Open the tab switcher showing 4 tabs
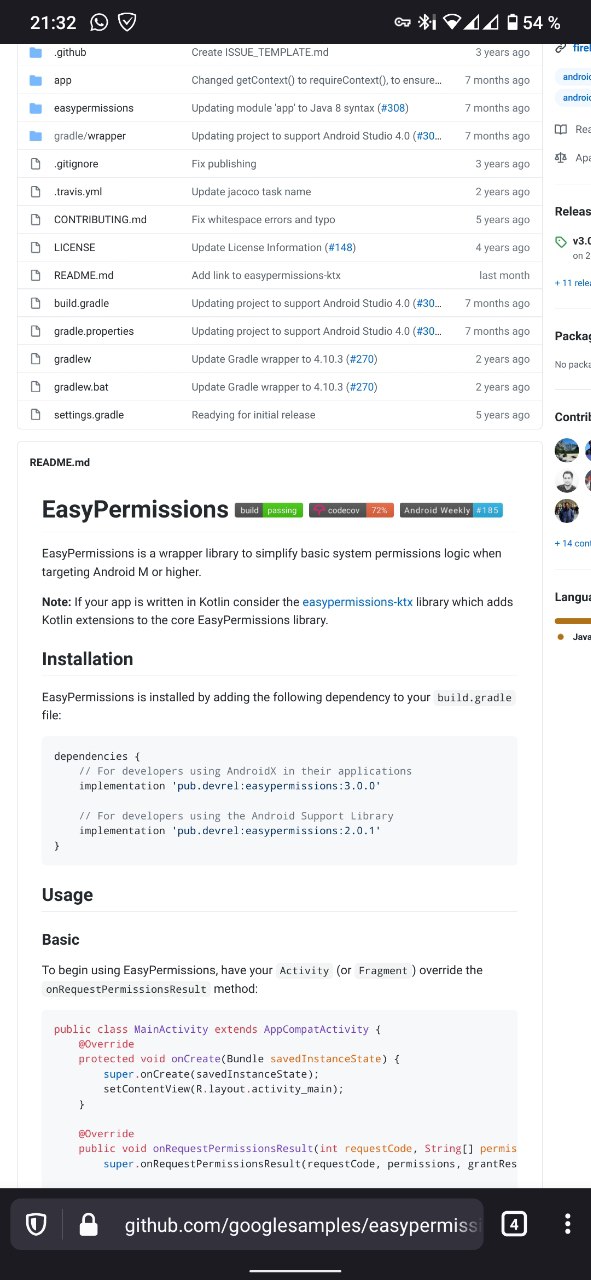Screen dimensions: 591x1280 pos(513,1224)
